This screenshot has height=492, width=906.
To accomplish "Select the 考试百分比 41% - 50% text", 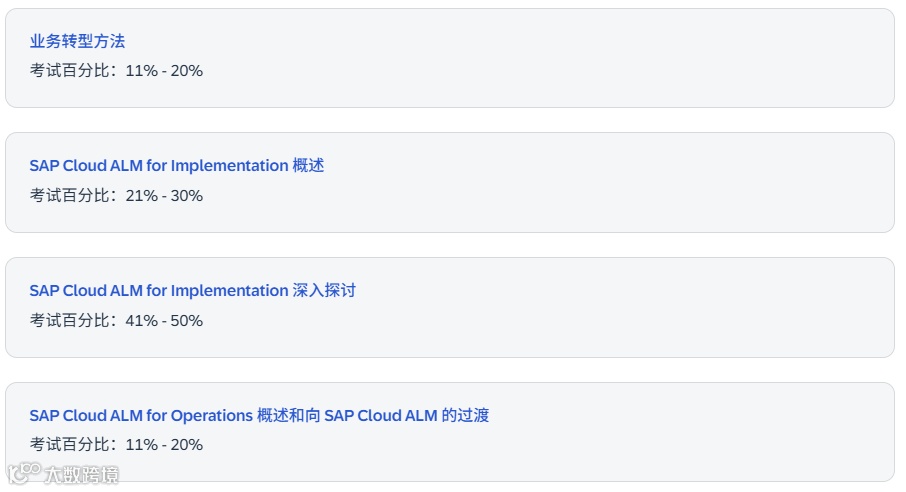I will click(116, 320).
